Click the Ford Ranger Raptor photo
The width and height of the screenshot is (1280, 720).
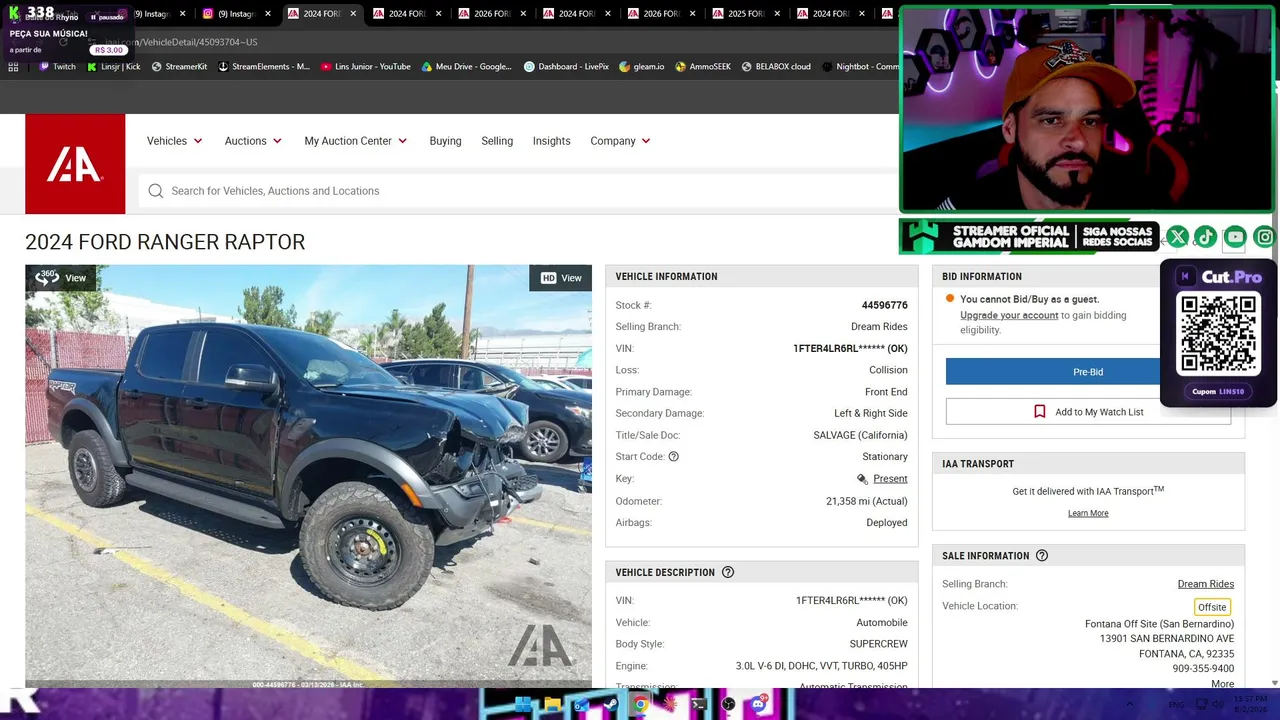(308, 476)
